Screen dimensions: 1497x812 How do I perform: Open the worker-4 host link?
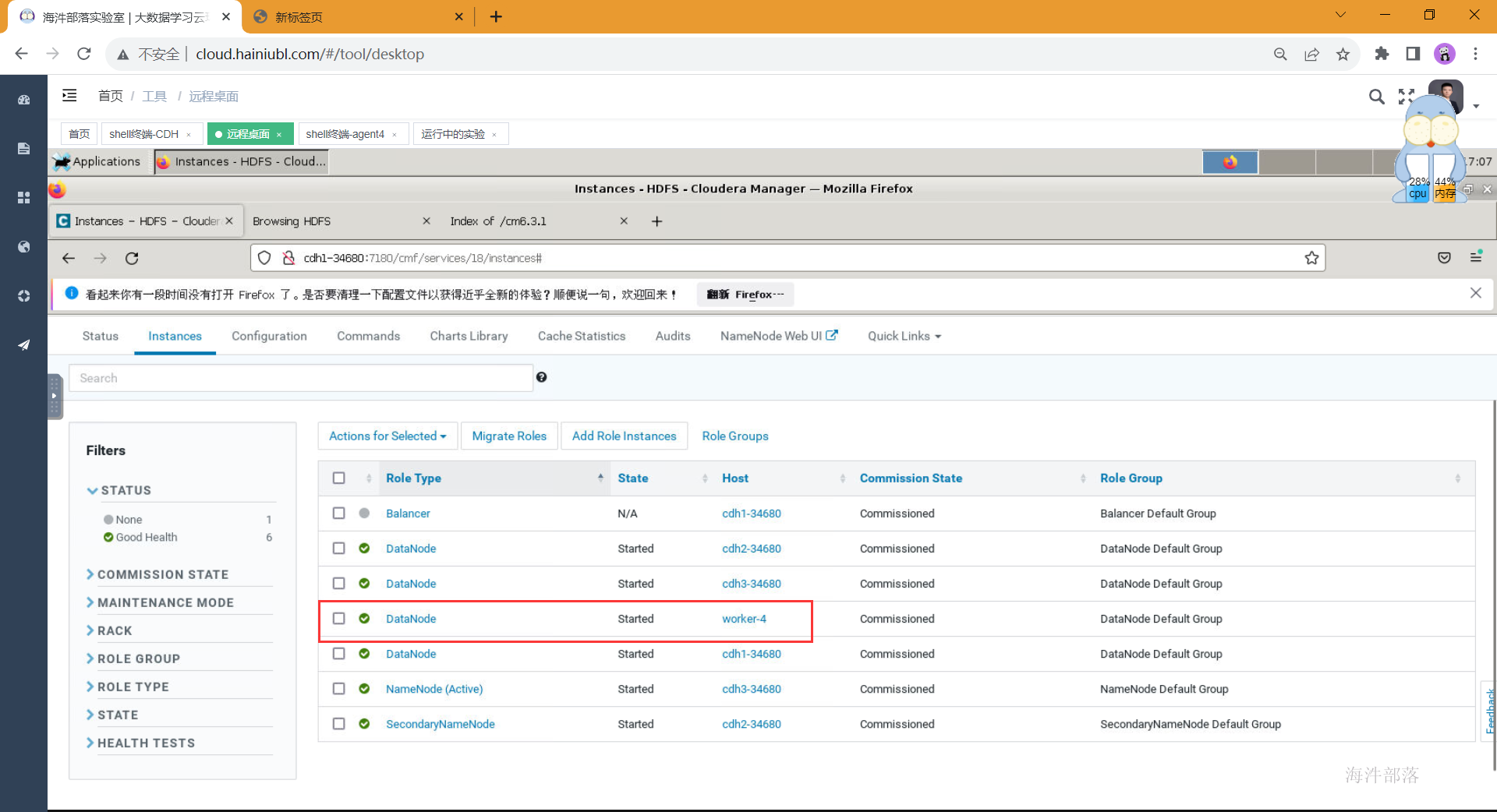click(x=744, y=618)
